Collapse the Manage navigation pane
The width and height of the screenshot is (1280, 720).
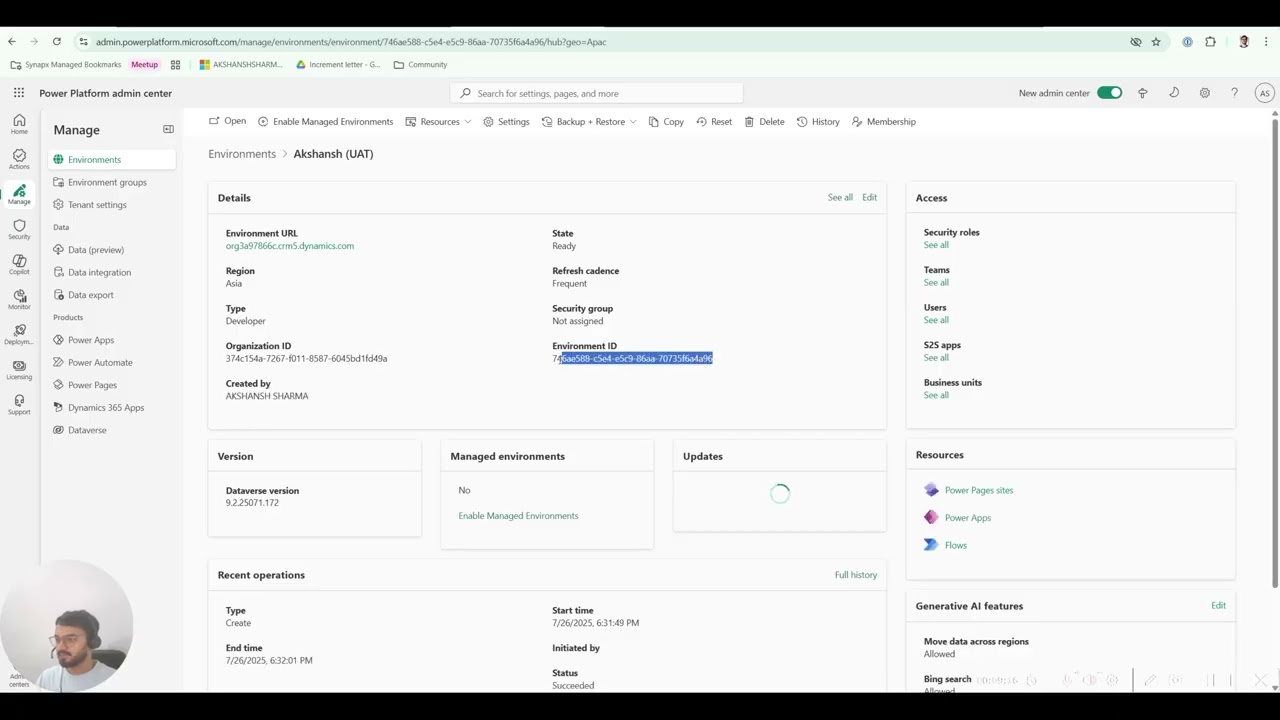tap(168, 129)
